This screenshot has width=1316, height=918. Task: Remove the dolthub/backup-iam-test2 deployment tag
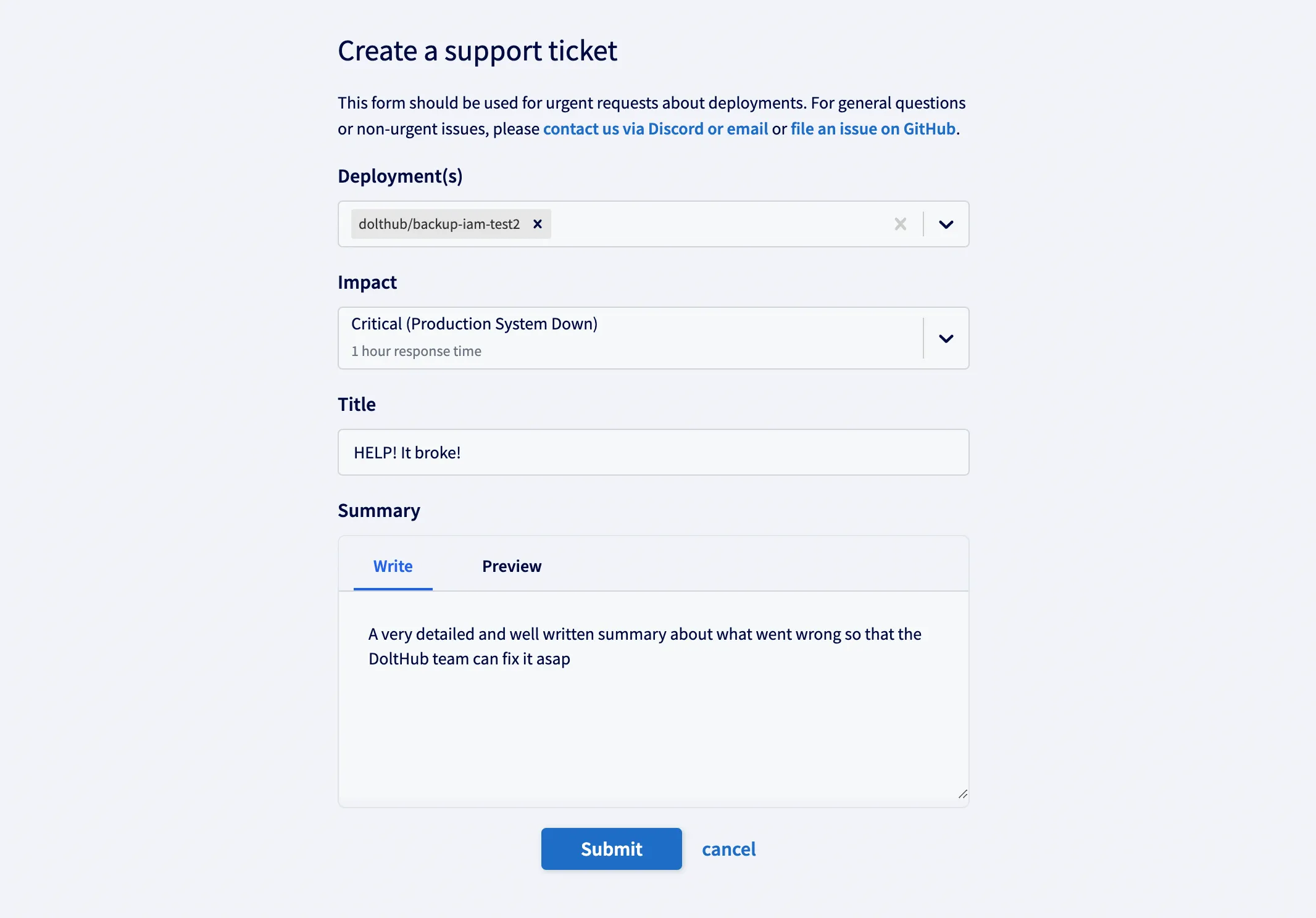pos(536,224)
